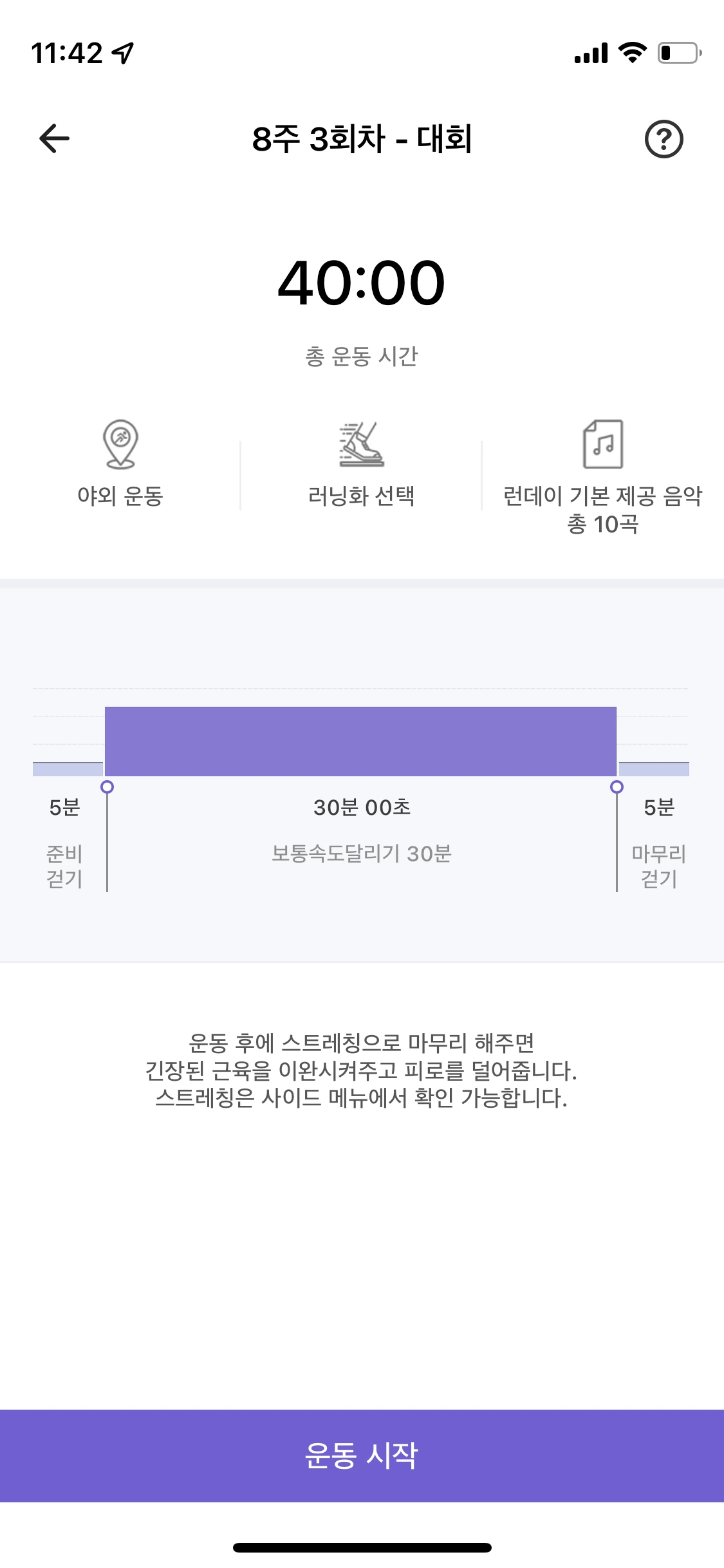Viewport: 724px width, 1568px height.
Task: Select the right timeline circle marker
Action: 617,787
